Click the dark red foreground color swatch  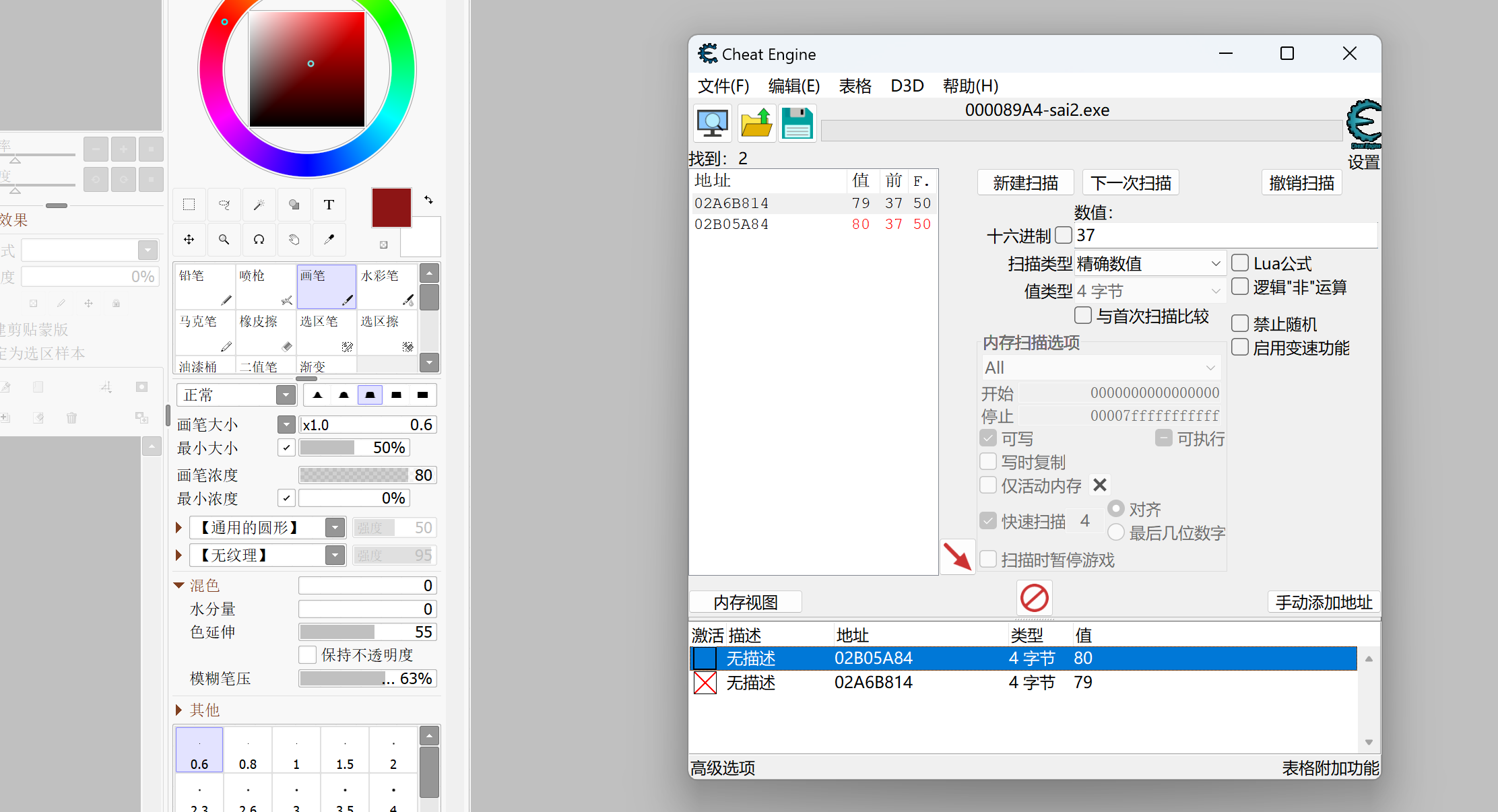(391, 207)
